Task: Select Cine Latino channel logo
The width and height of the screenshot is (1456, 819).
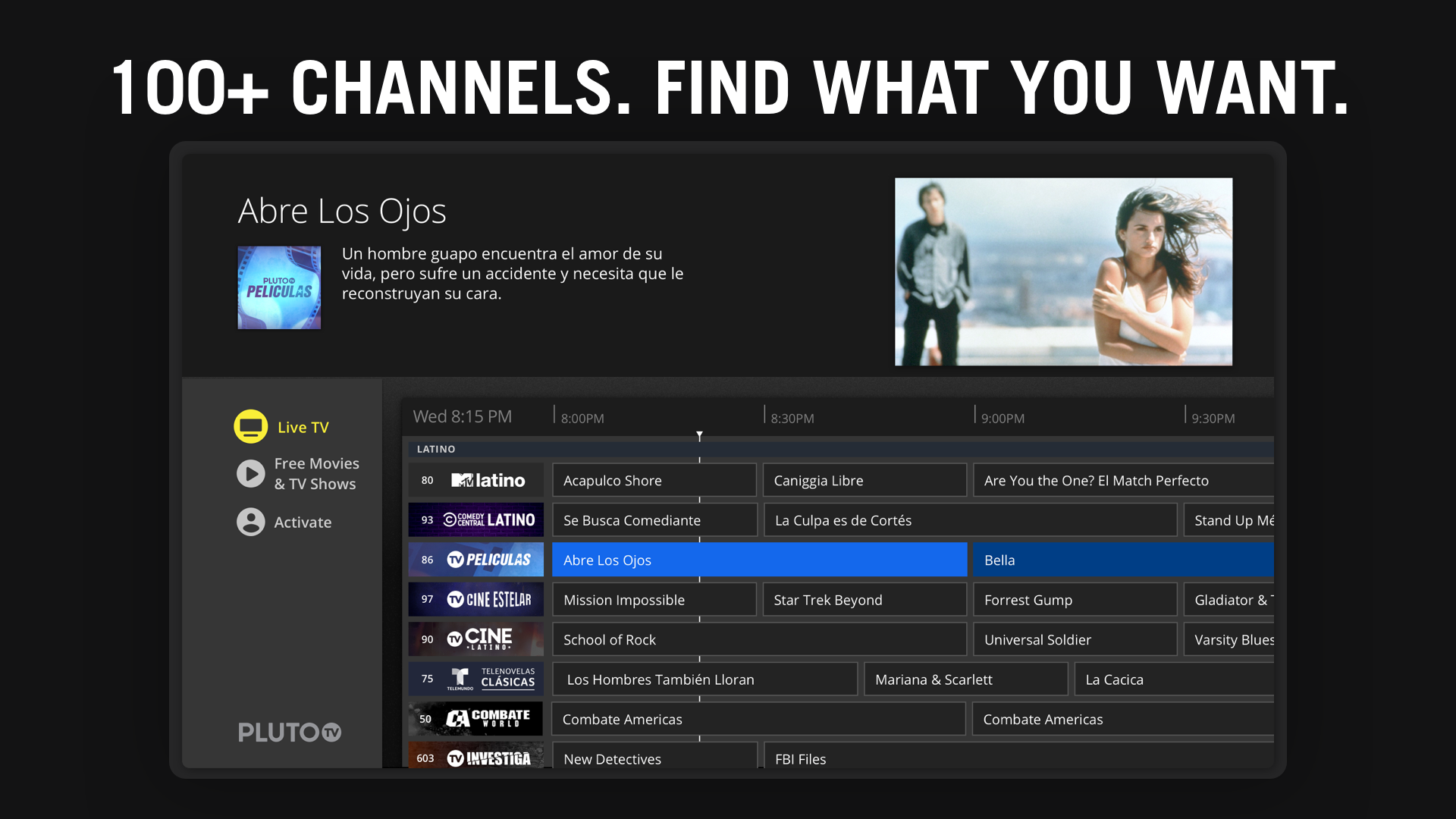Action: coord(480,639)
